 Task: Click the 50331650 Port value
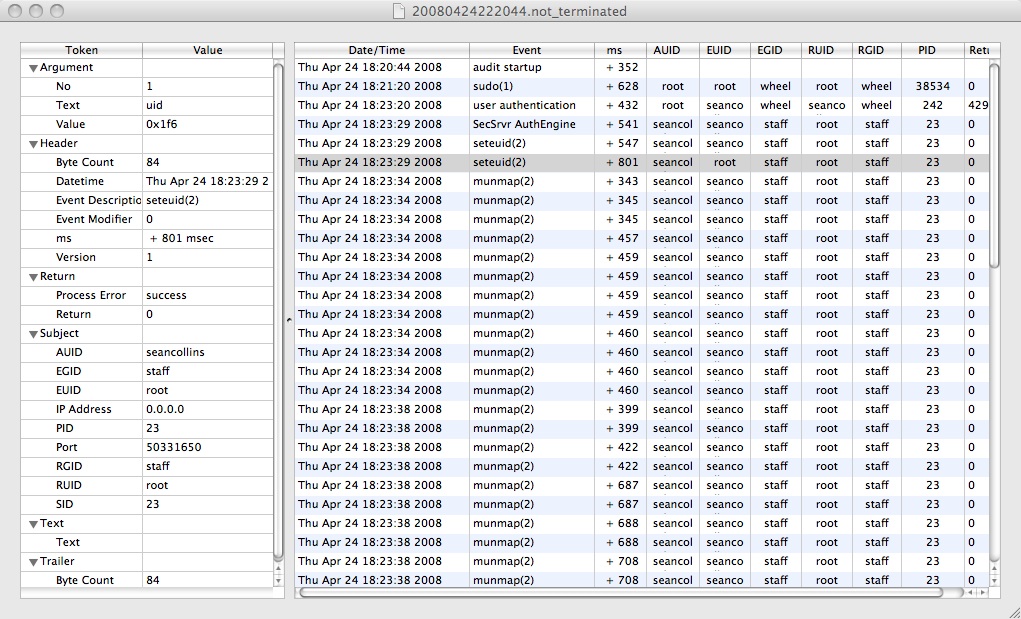tap(173, 447)
